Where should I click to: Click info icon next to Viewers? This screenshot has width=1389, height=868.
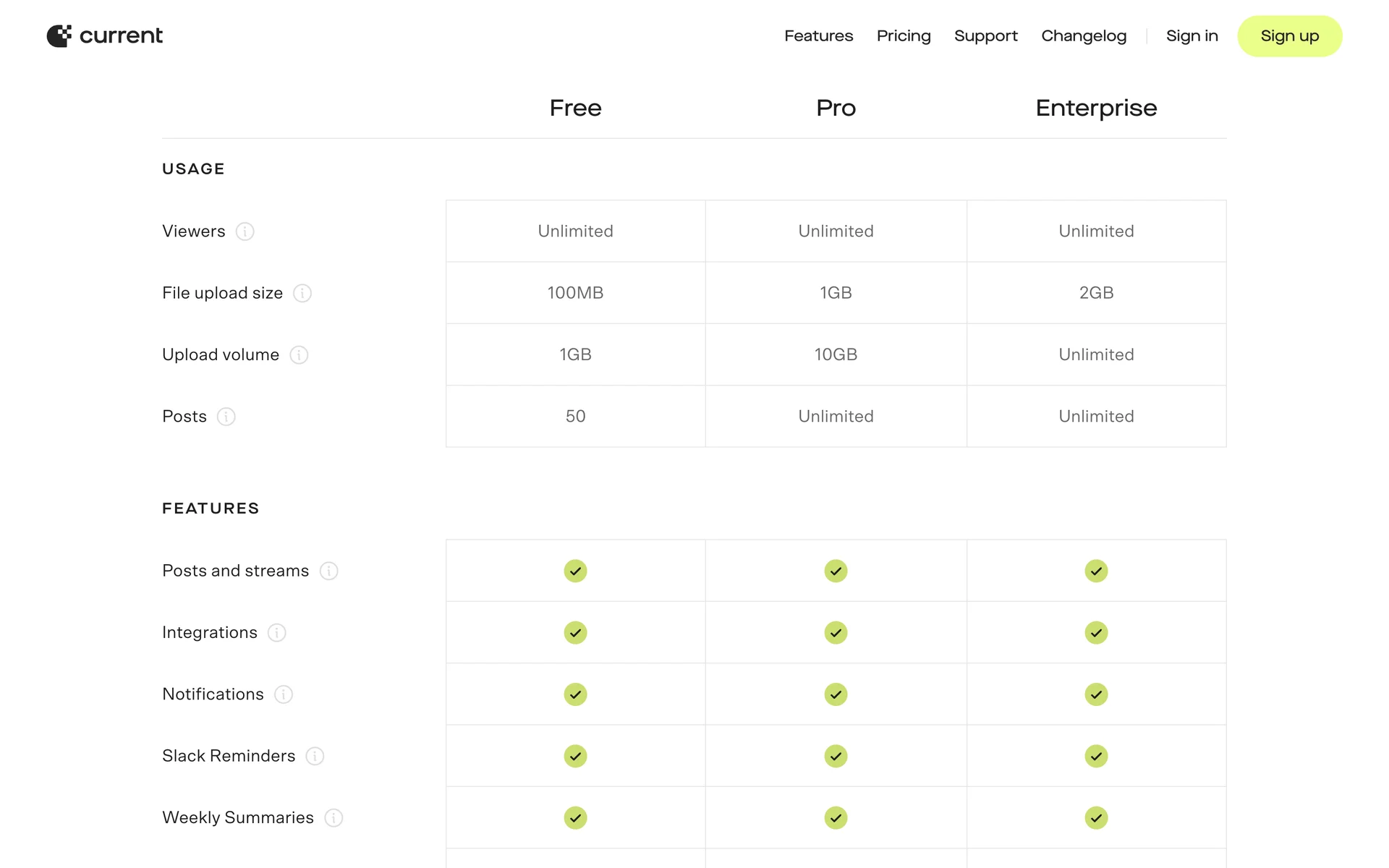click(x=245, y=231)
